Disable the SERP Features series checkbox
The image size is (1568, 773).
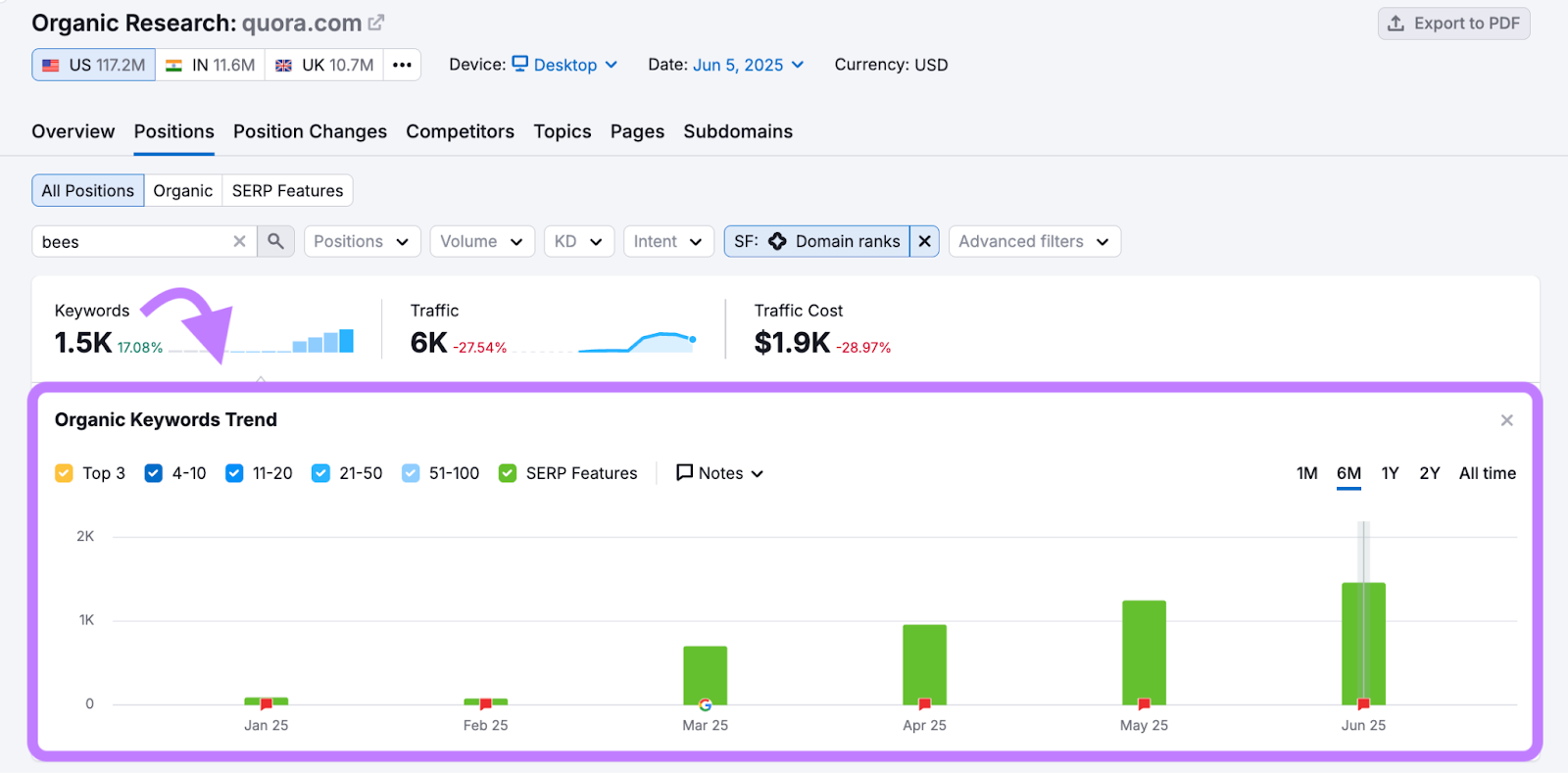click(508, 473)
